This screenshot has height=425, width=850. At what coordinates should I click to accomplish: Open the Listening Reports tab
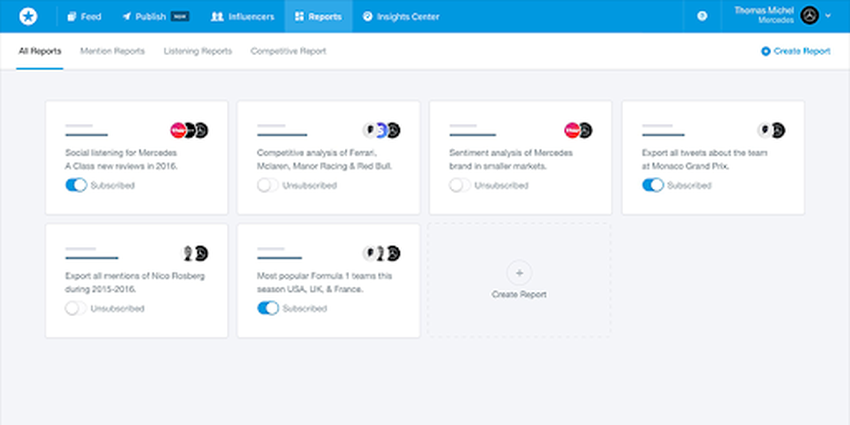pos(198,51)
